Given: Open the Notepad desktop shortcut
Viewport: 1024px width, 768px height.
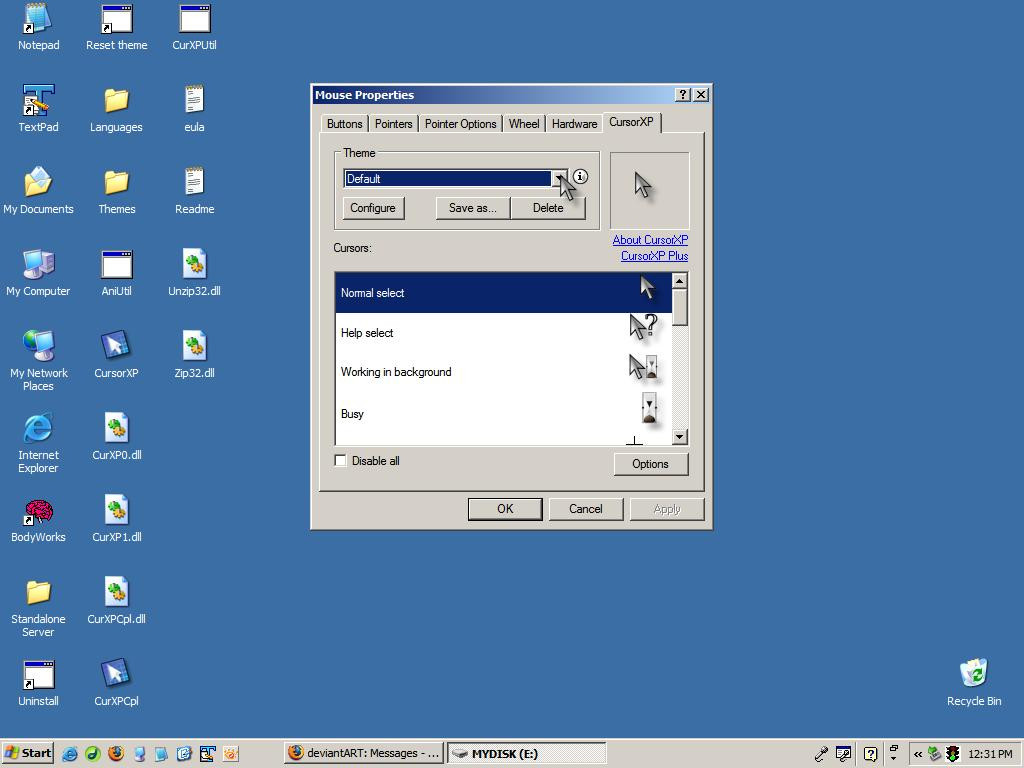Looking at the screenshot, I should pyautogui.click(x=38, y=26).
